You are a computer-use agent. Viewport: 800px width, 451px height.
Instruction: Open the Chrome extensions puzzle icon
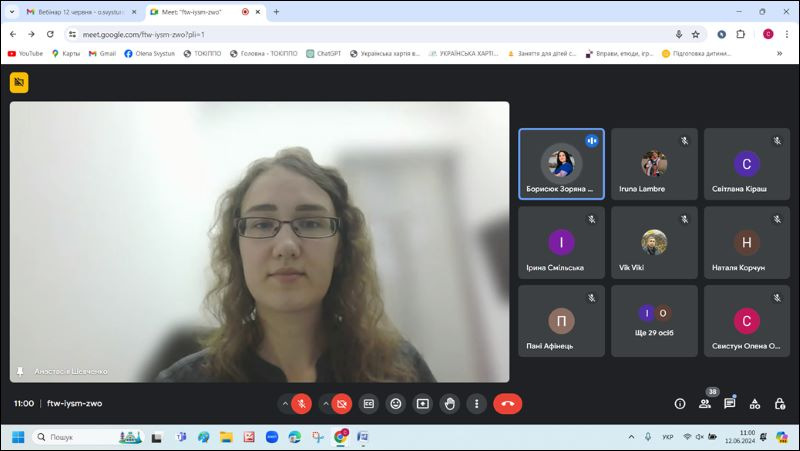tap(740, 34)
